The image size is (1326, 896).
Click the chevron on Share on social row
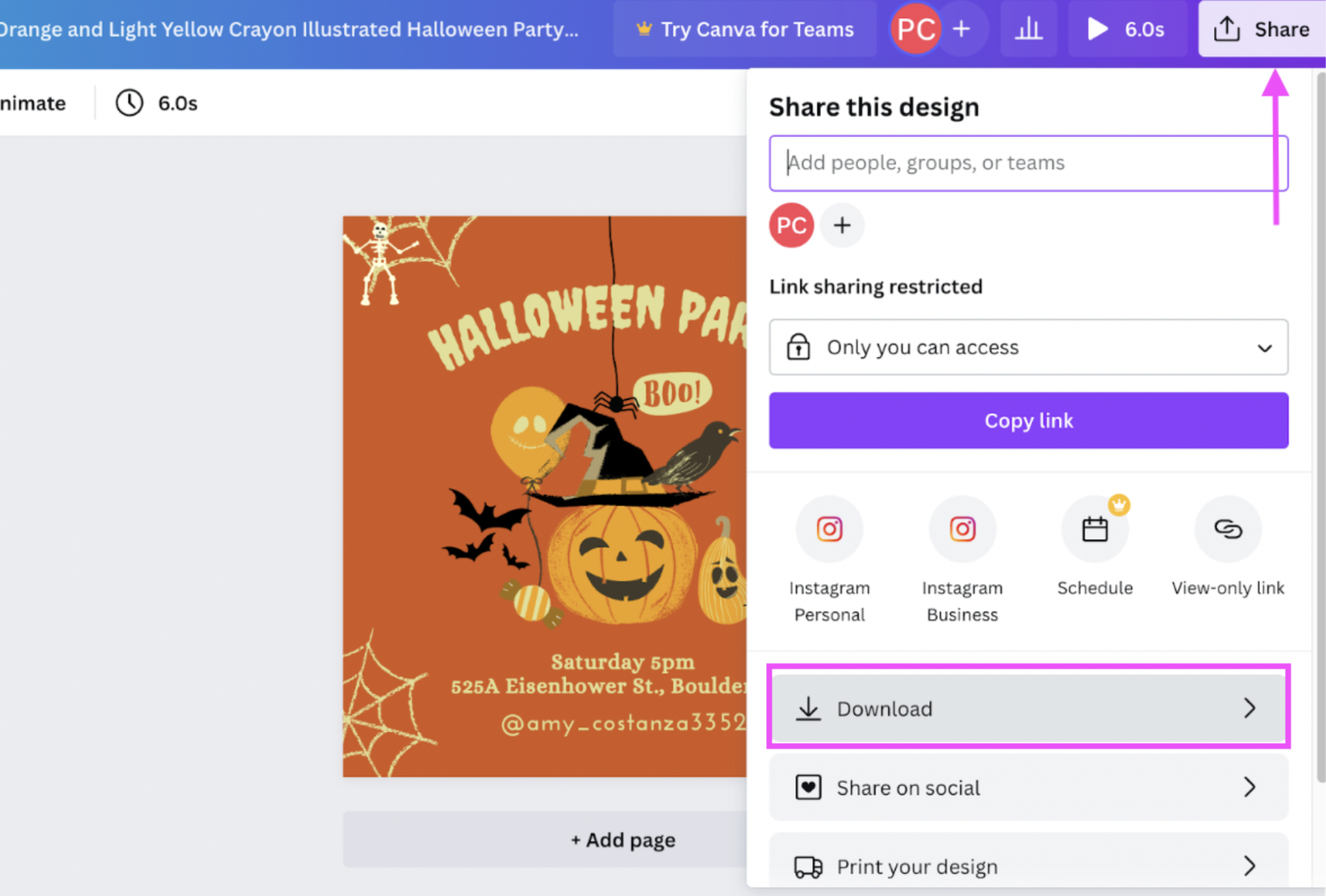1250,787
